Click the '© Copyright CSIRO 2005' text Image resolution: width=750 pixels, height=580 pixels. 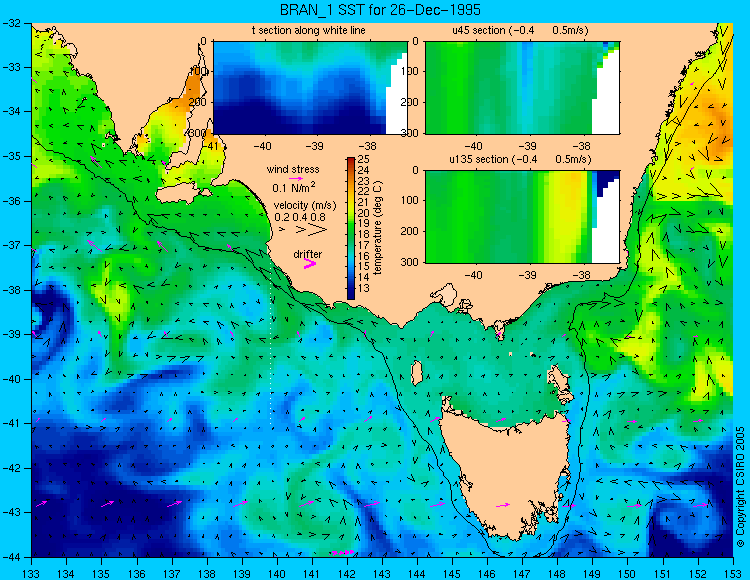(740, 487)
